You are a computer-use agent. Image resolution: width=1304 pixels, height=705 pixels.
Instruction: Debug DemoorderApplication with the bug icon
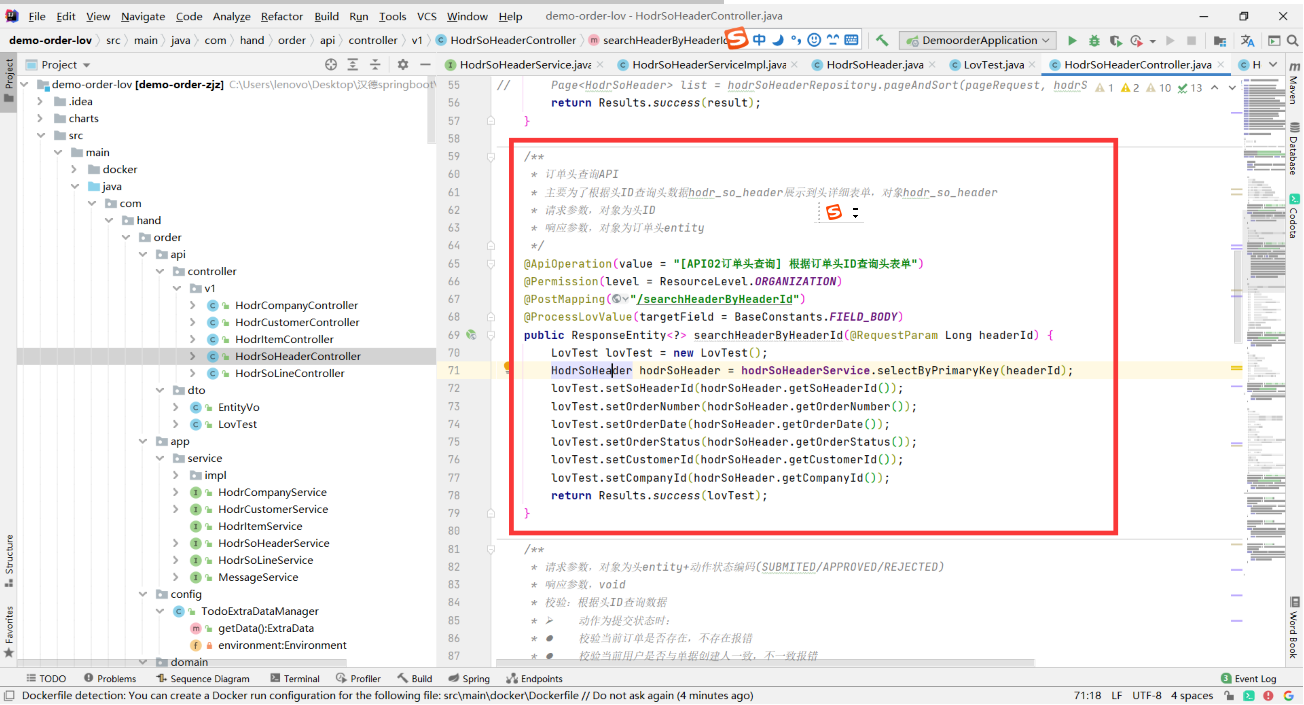[x=1094, y=41]
